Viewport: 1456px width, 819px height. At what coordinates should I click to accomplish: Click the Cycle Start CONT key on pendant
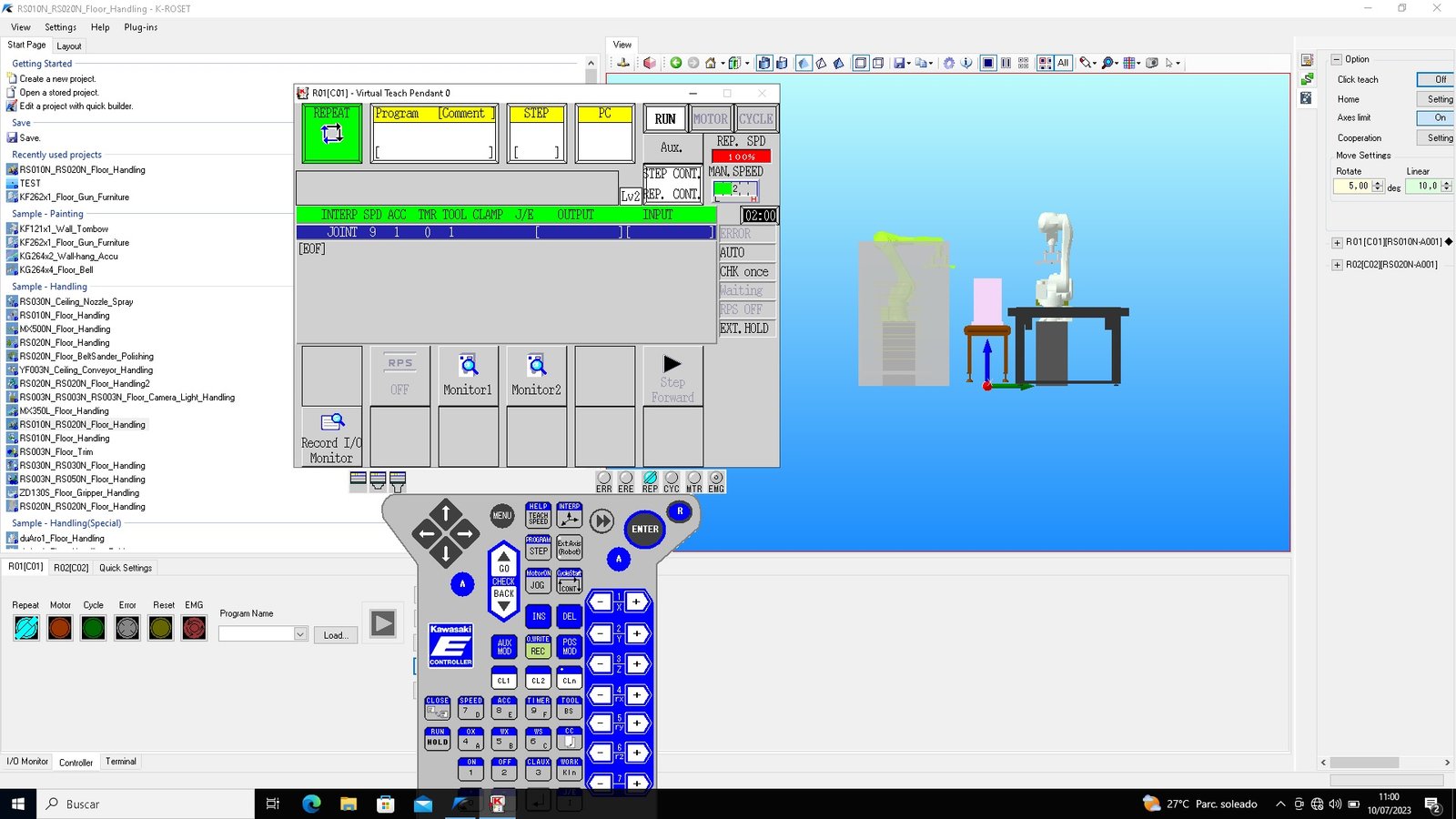pos(570,581)
